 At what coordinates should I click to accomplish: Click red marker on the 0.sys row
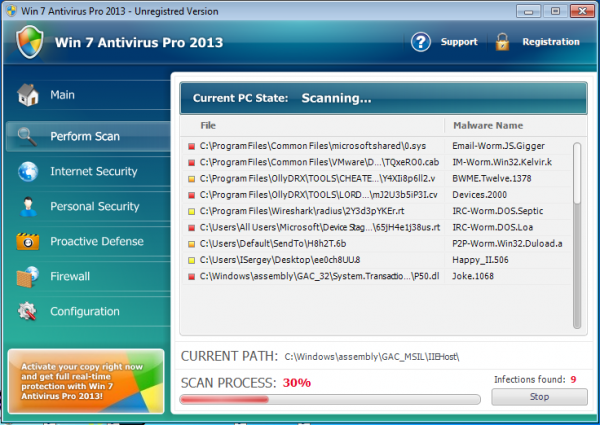click(191, 147)
